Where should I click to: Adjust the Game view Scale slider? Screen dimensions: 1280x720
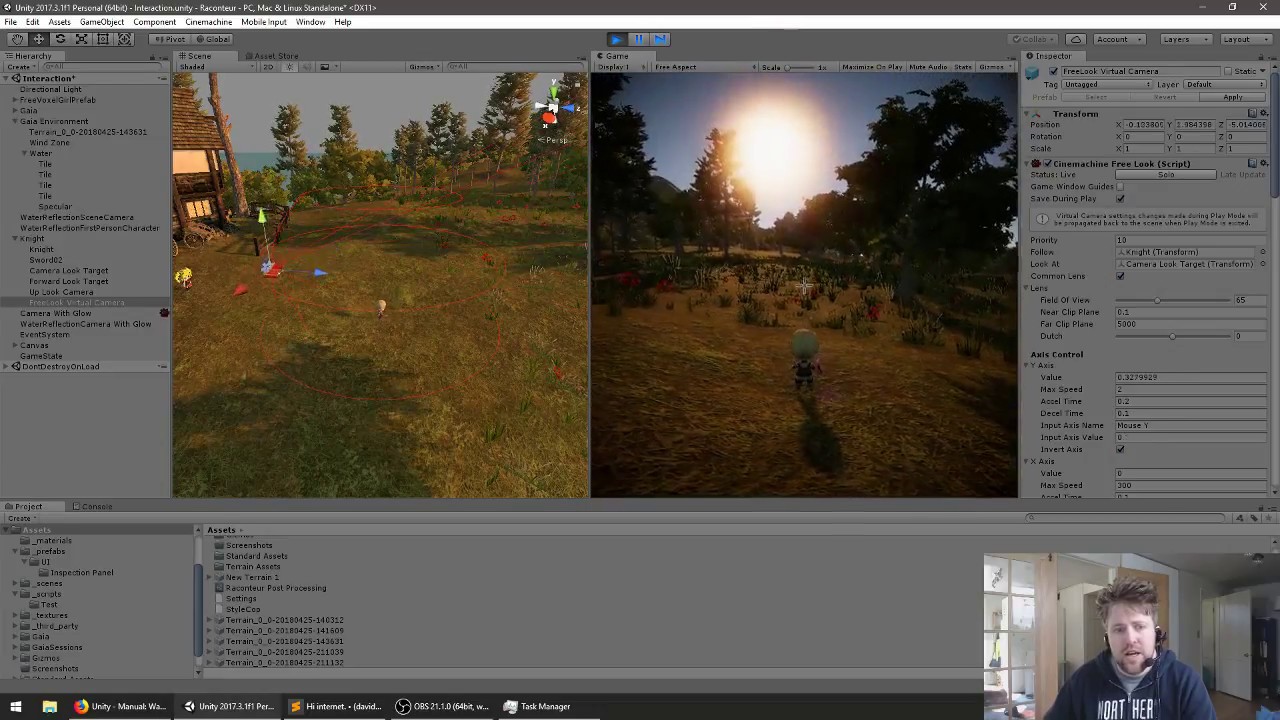800,67
